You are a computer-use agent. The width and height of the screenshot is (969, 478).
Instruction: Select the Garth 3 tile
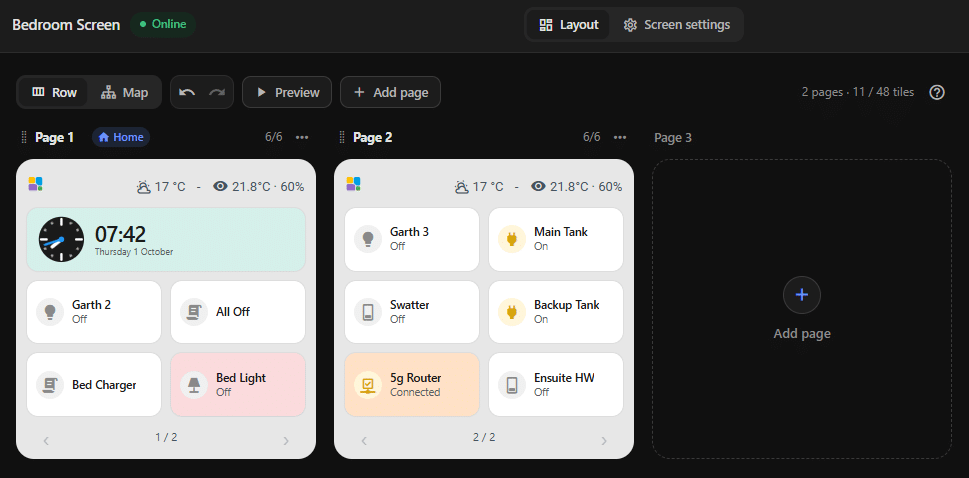(x=412, y=239)
